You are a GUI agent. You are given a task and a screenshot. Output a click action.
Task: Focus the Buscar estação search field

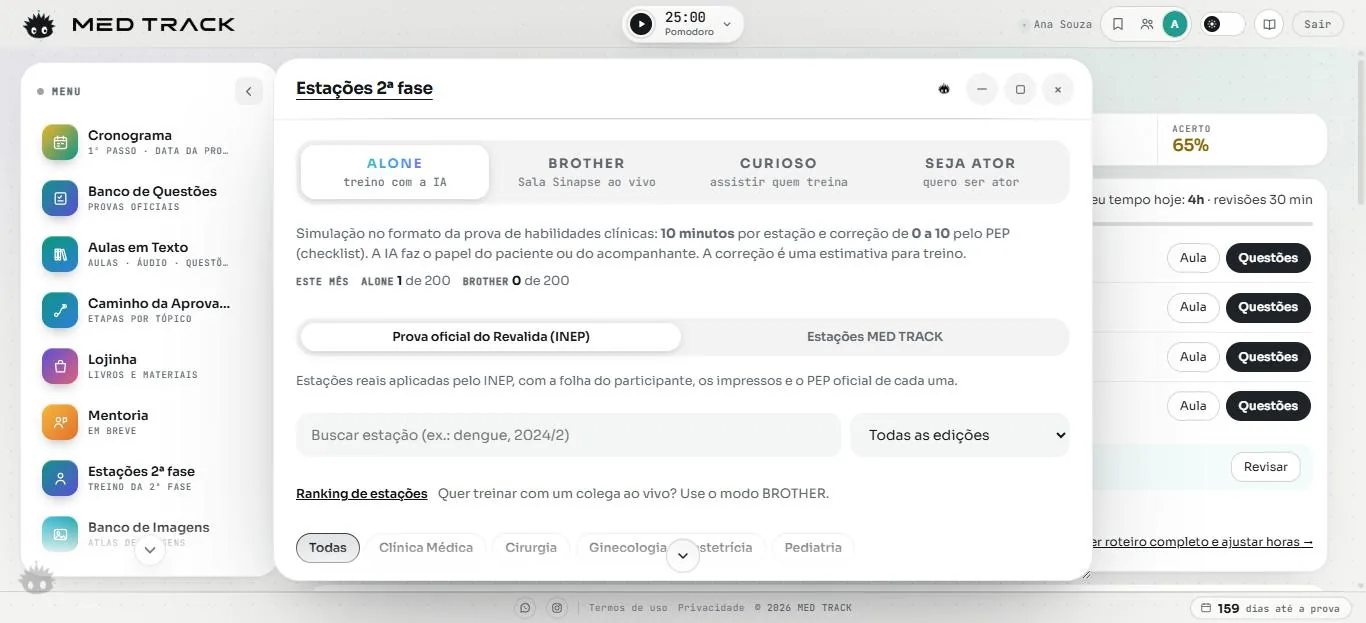[x=569, y=435]
